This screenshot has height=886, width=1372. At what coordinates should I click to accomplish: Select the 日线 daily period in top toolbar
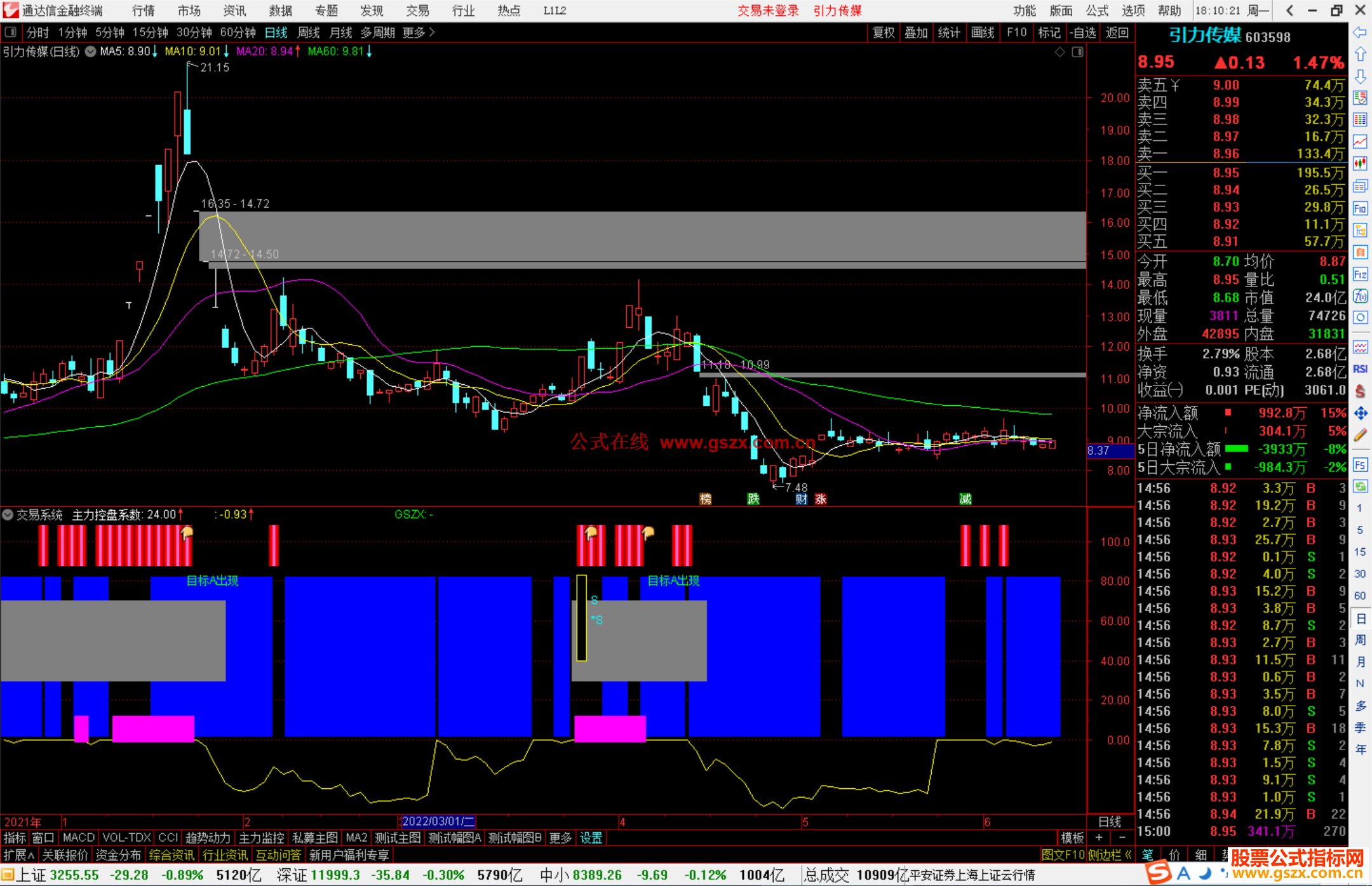276,32
